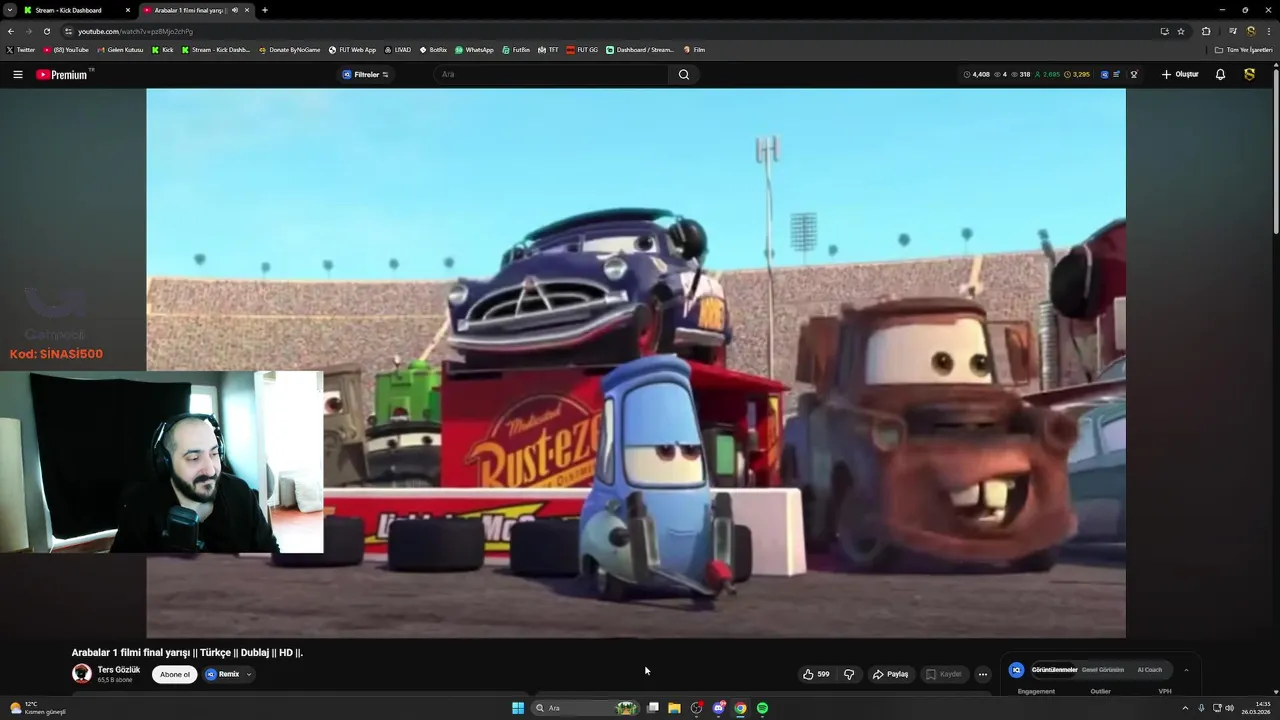
Task: Open Task View on the taskbar
Action: point(653,708)
